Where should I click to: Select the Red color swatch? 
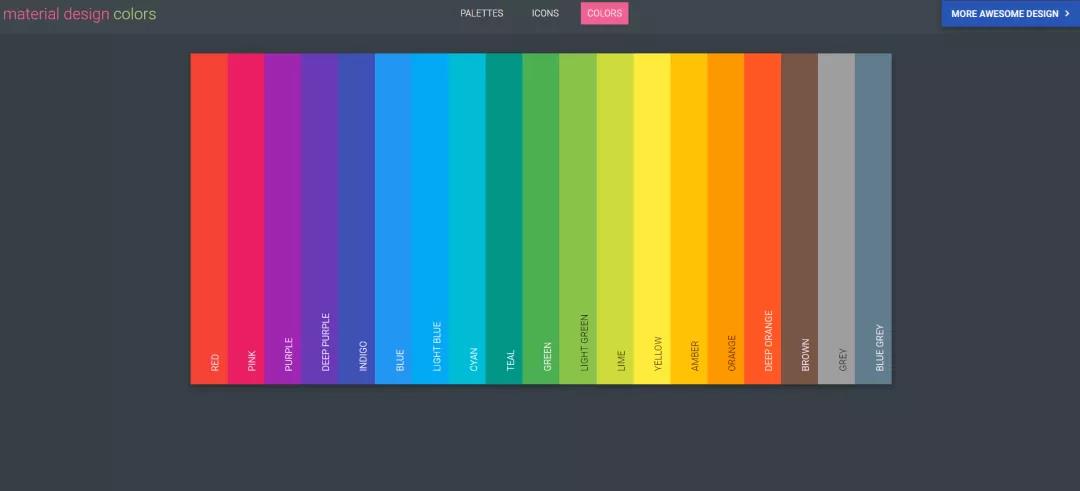coord(209,218)
